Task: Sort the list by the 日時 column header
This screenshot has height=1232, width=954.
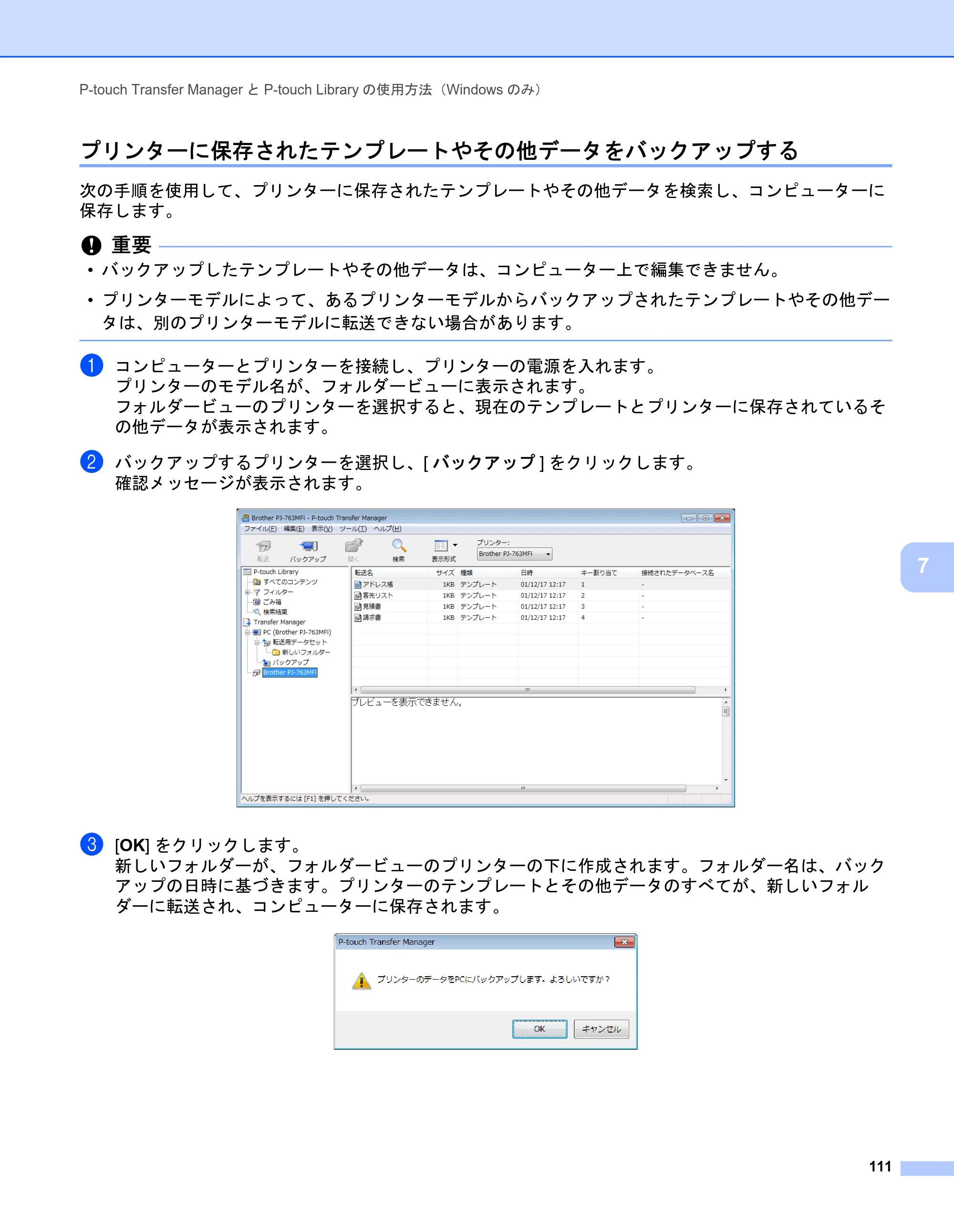Action: coord(548,573)
